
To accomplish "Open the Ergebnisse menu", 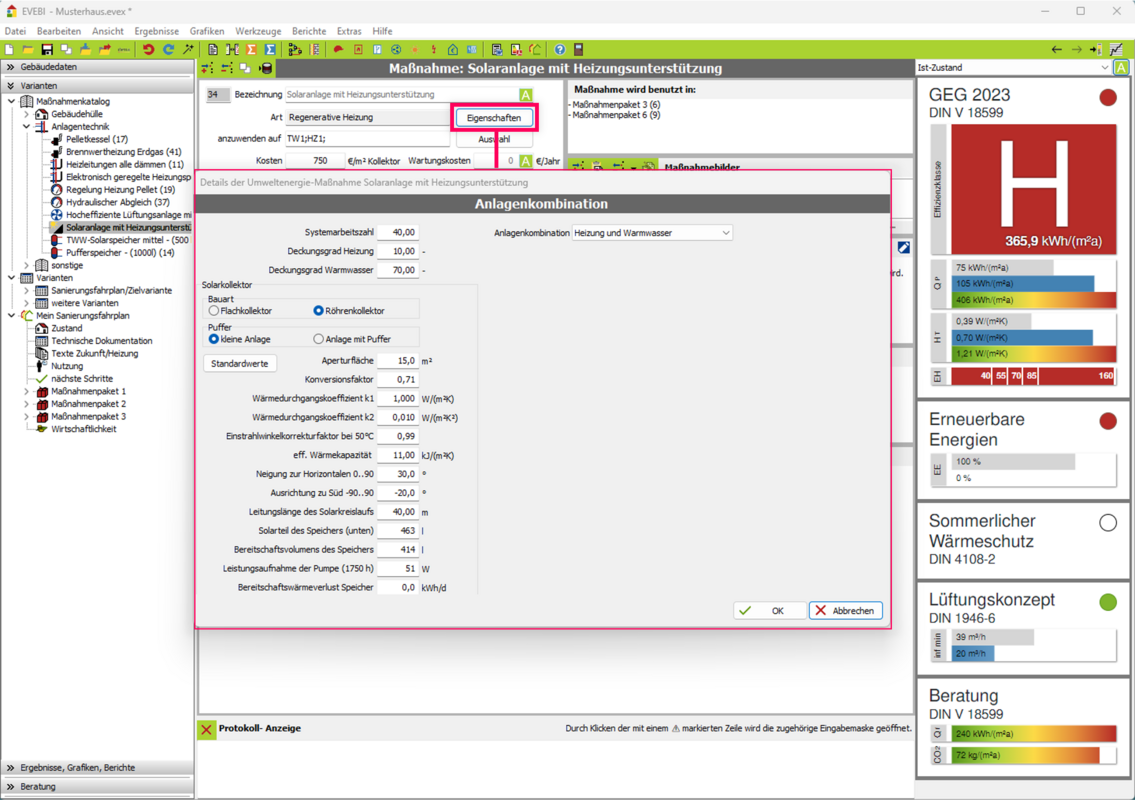I will point(156,31).
